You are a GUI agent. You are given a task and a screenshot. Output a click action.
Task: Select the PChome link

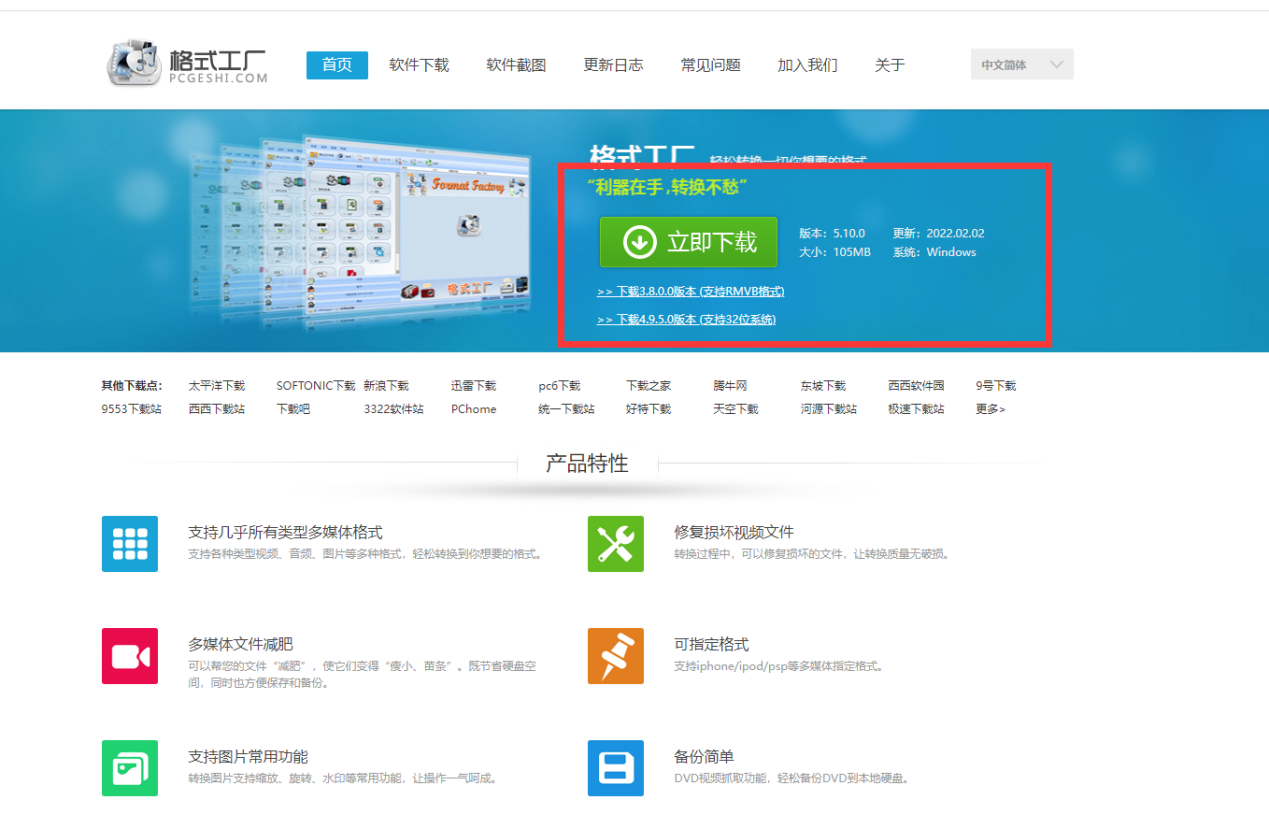[473, 409]
